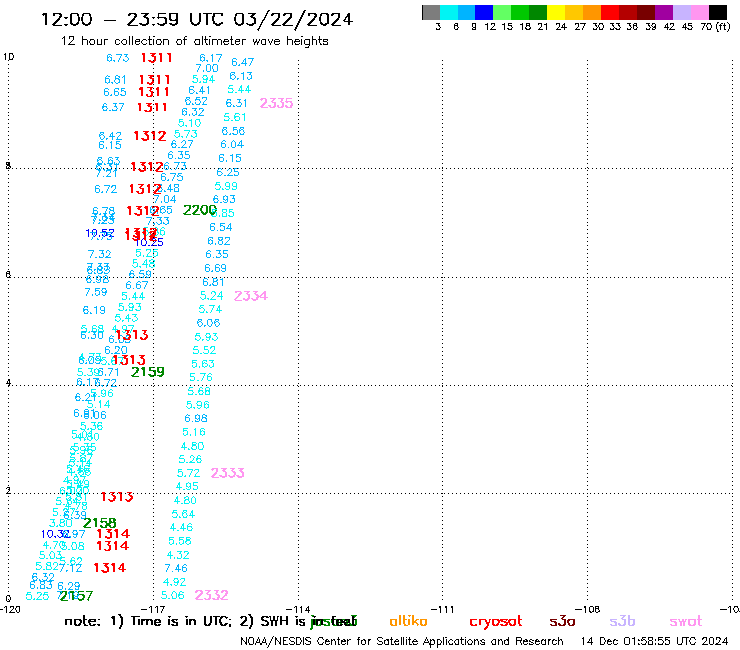This screenshot has width=740, height=650.
Task: Click the wave height value '5.24' beside 2334
Action: coord(211,295)
